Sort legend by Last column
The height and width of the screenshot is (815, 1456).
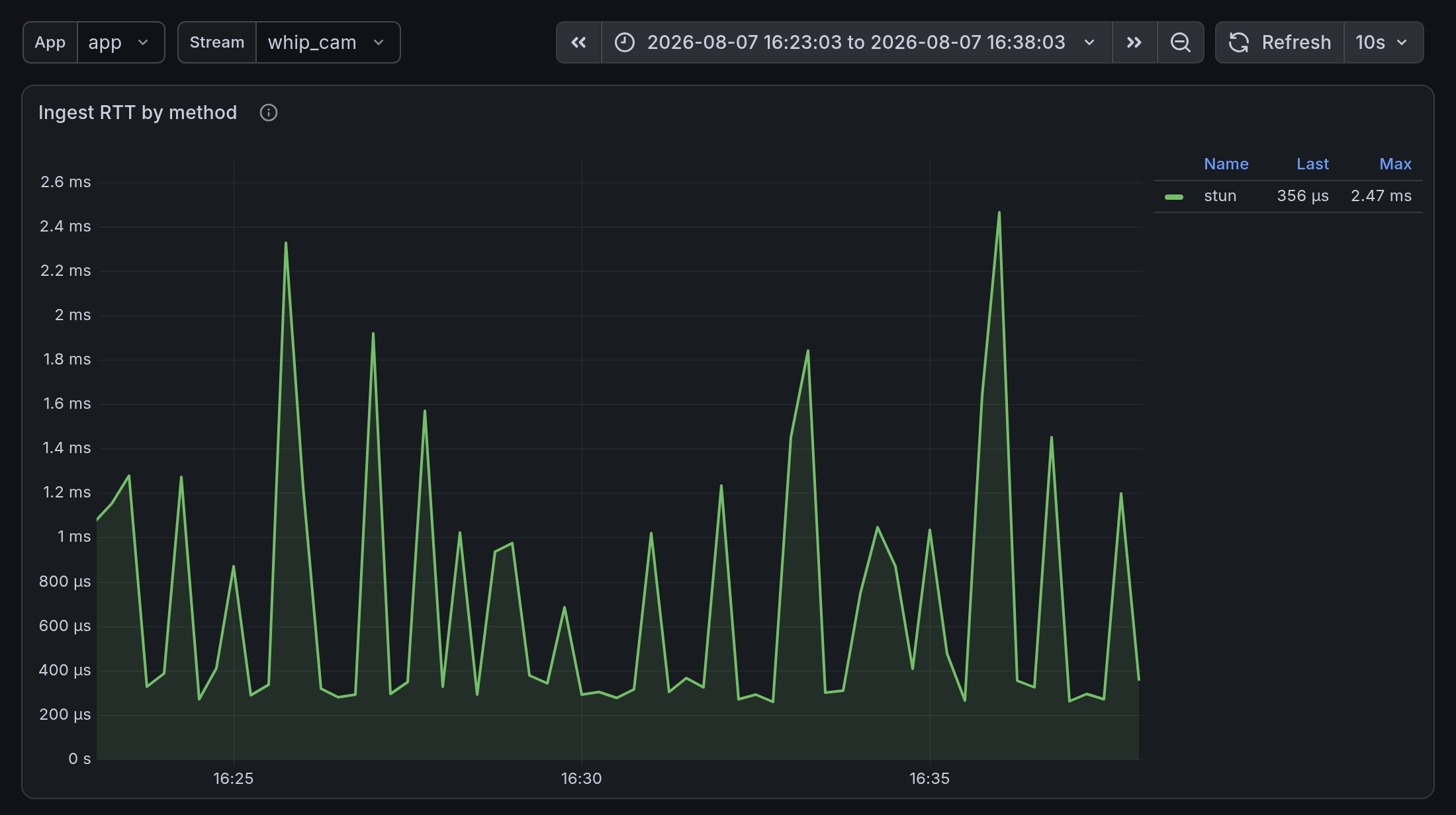point(1312,164)
